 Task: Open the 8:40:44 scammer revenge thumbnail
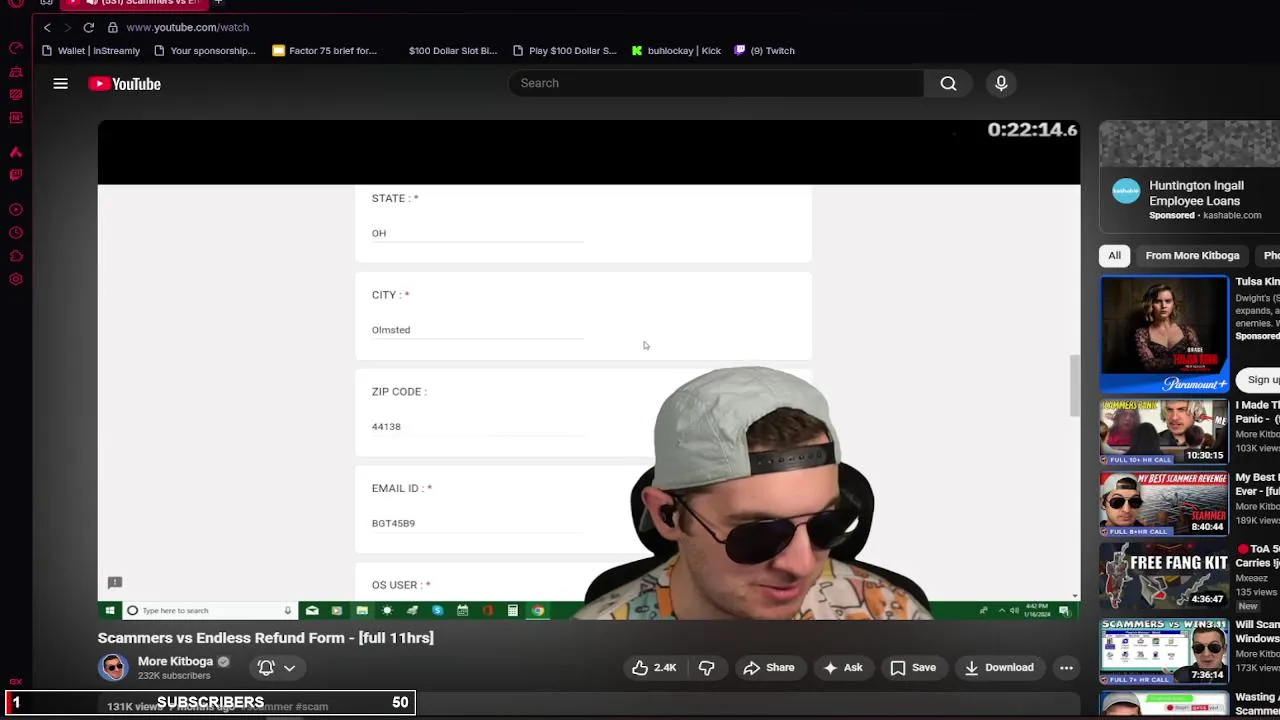1164,504
